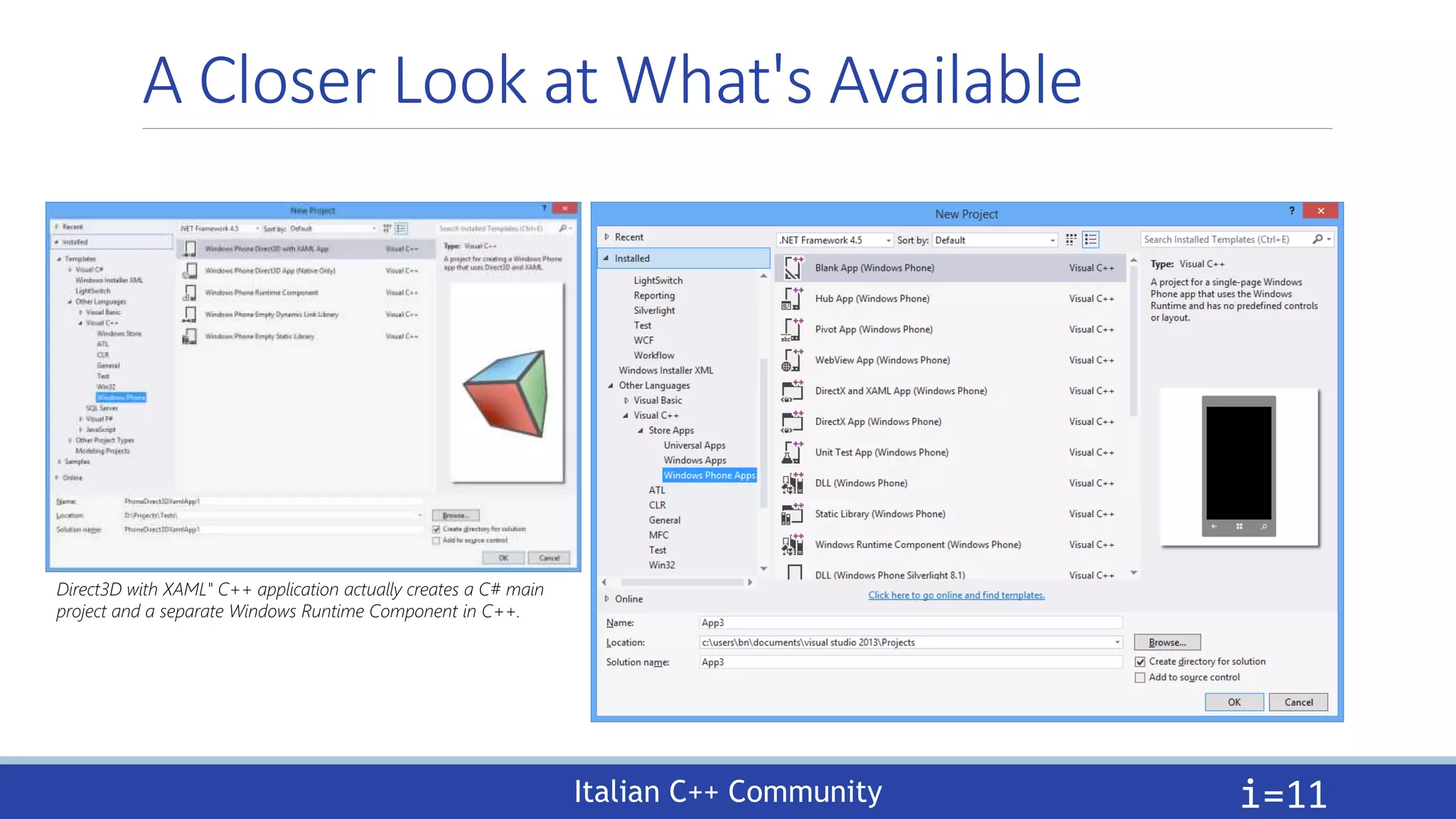This screenshot has height=819, width=1456.
Task: Expand the Recent section in right dialog
Action: (607, 237)
